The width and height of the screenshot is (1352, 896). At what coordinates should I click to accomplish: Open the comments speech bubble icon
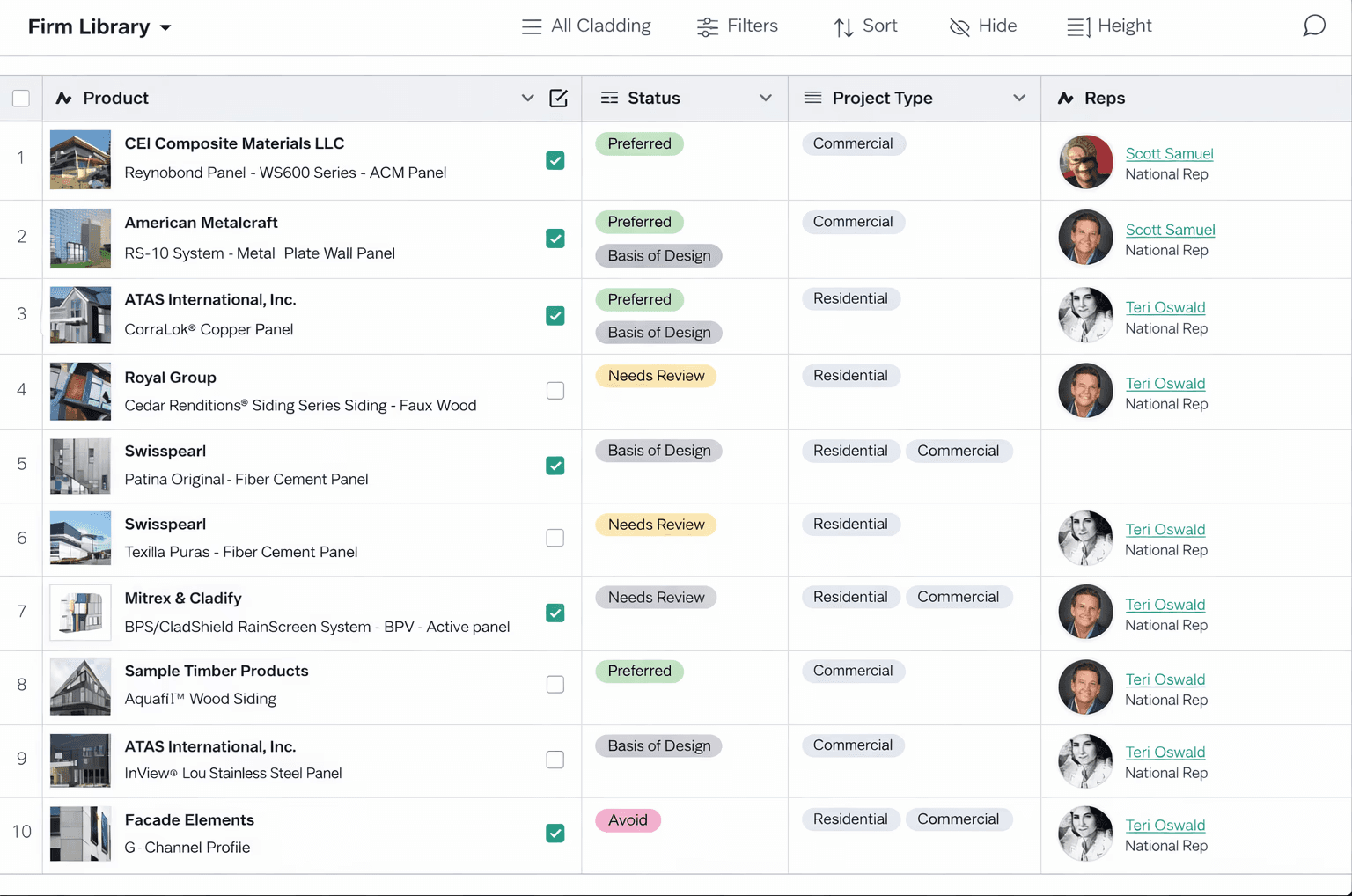pos(1314,26)
